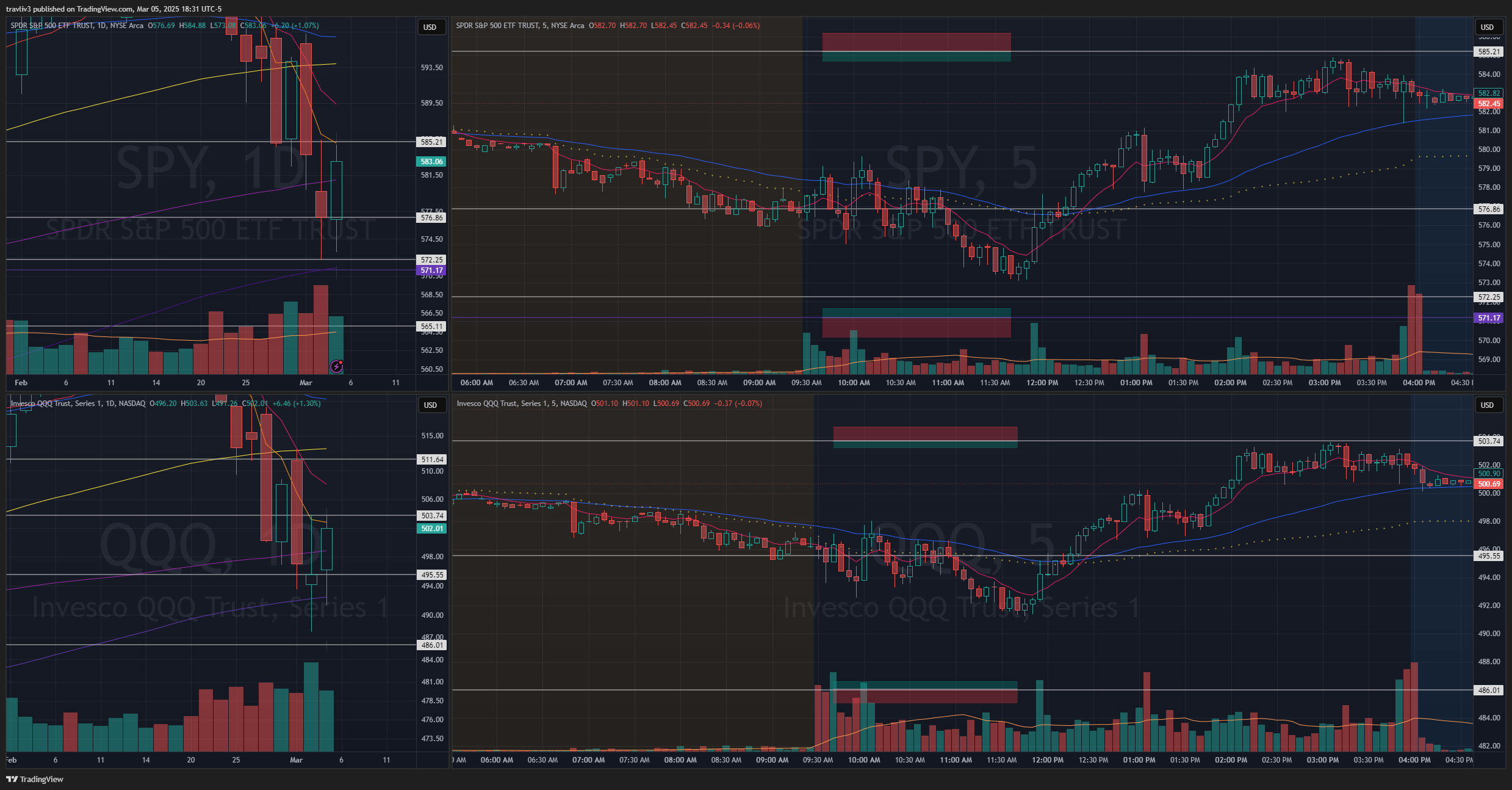
Task: Click the purple 571.17 price label on SPY daily
Action: (431, 270)
